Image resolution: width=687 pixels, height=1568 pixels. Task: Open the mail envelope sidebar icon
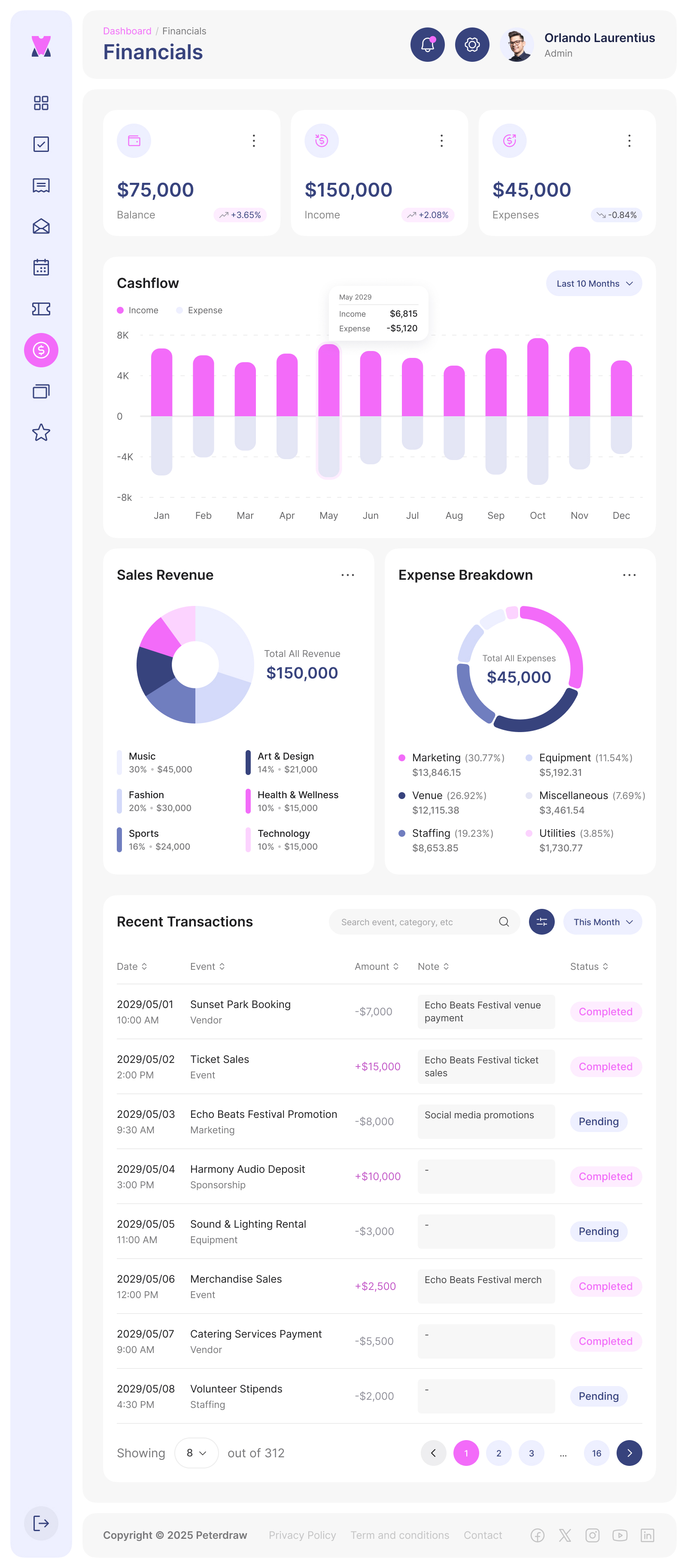tap(41, 227)
